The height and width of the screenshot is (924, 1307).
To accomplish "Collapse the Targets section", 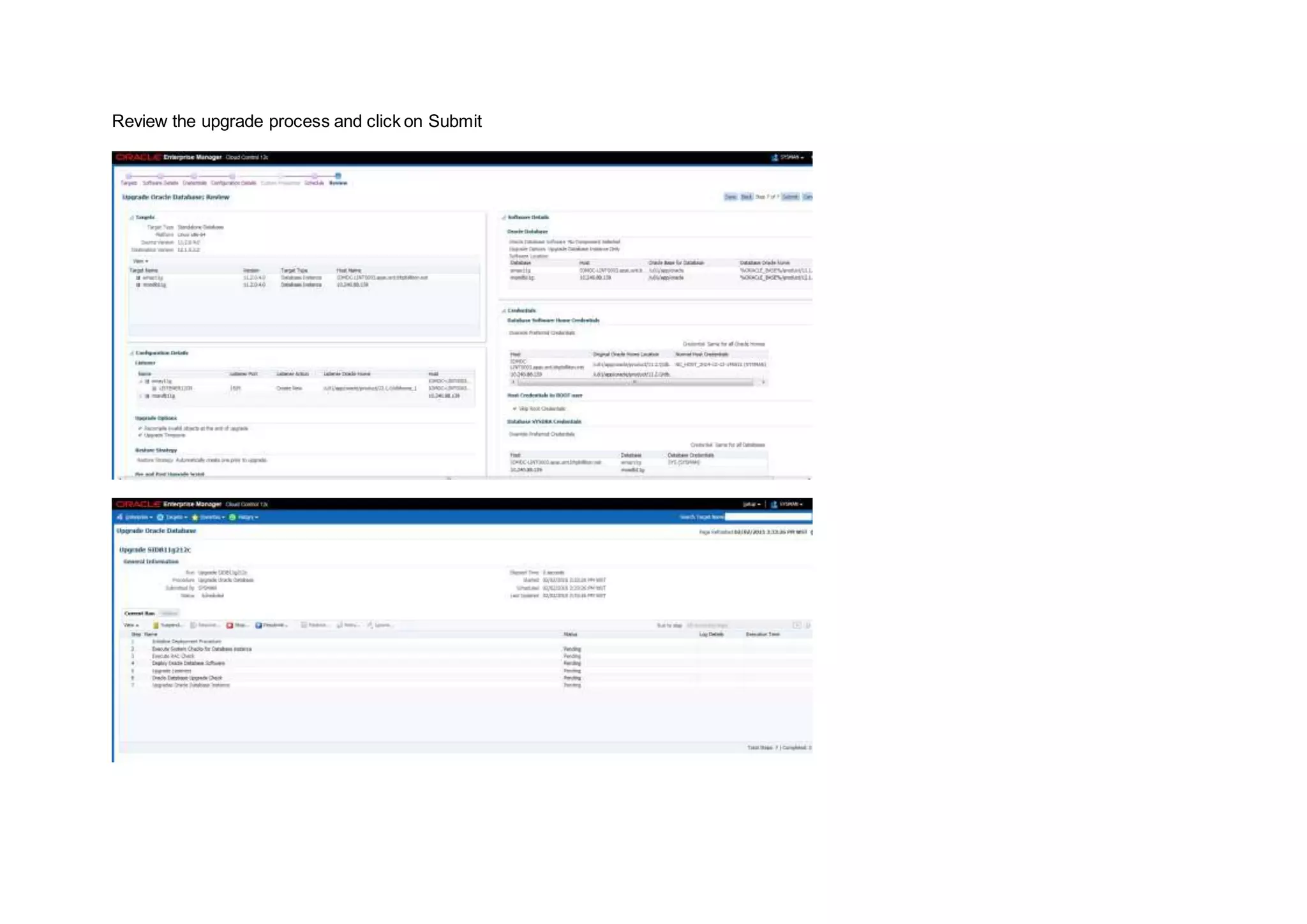I will (132, 218).
